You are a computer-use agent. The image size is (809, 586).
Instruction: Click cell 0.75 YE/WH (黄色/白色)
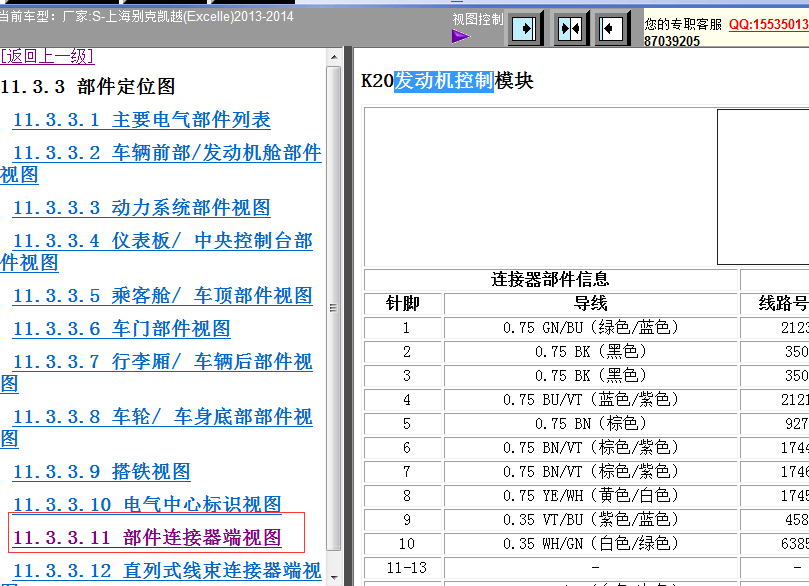coord(591,496)
